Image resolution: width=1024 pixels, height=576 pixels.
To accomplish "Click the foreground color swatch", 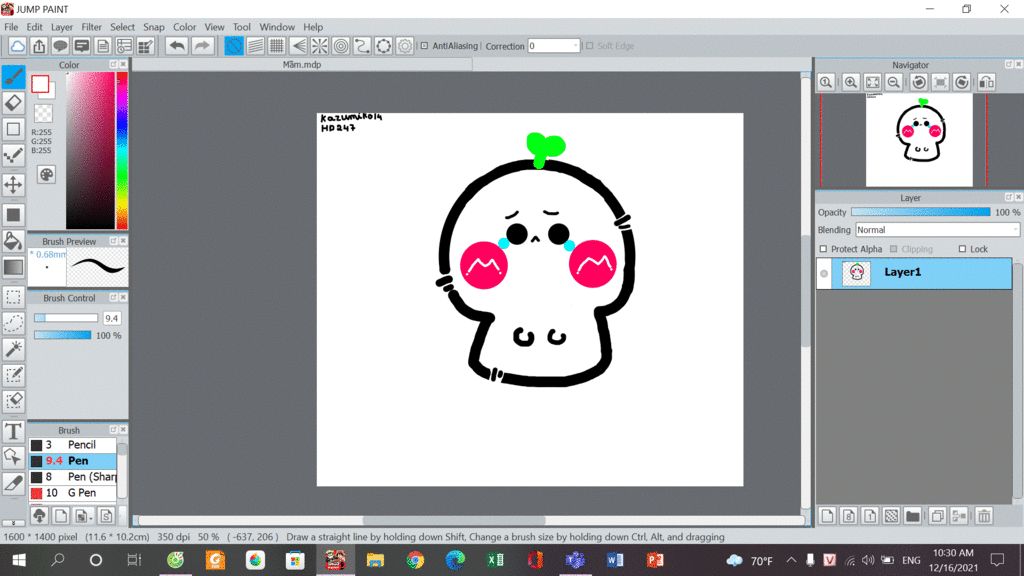I will 40,84.
